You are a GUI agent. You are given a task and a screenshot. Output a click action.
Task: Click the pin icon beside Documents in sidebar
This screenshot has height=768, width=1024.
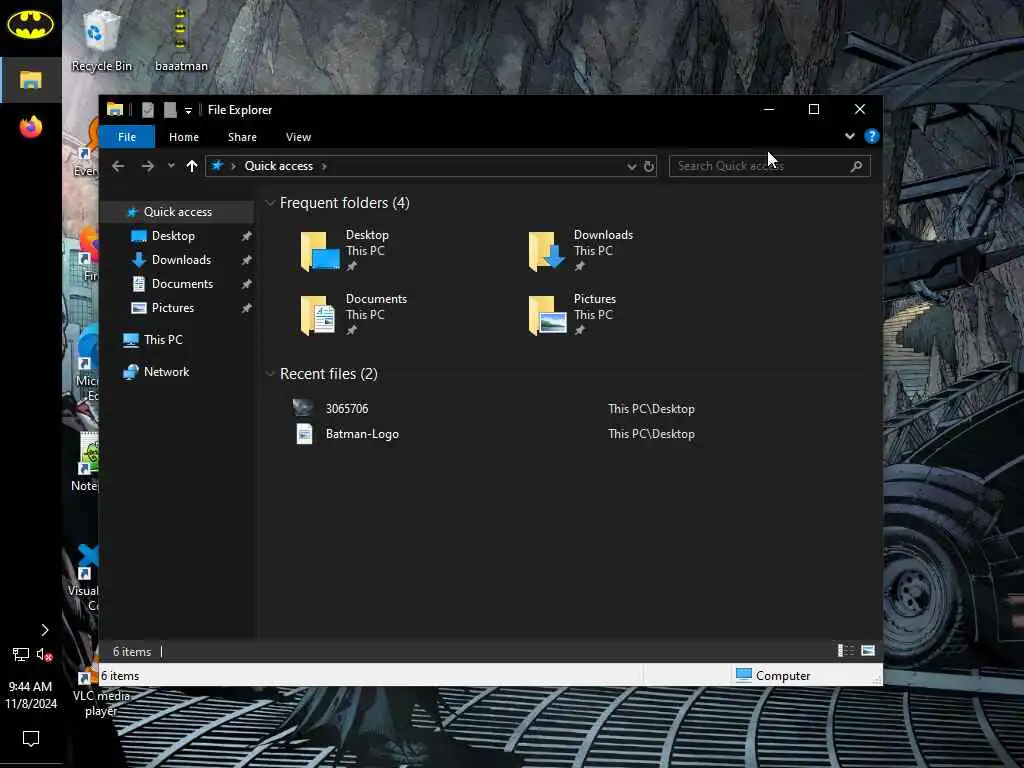(x=246, y=284)
